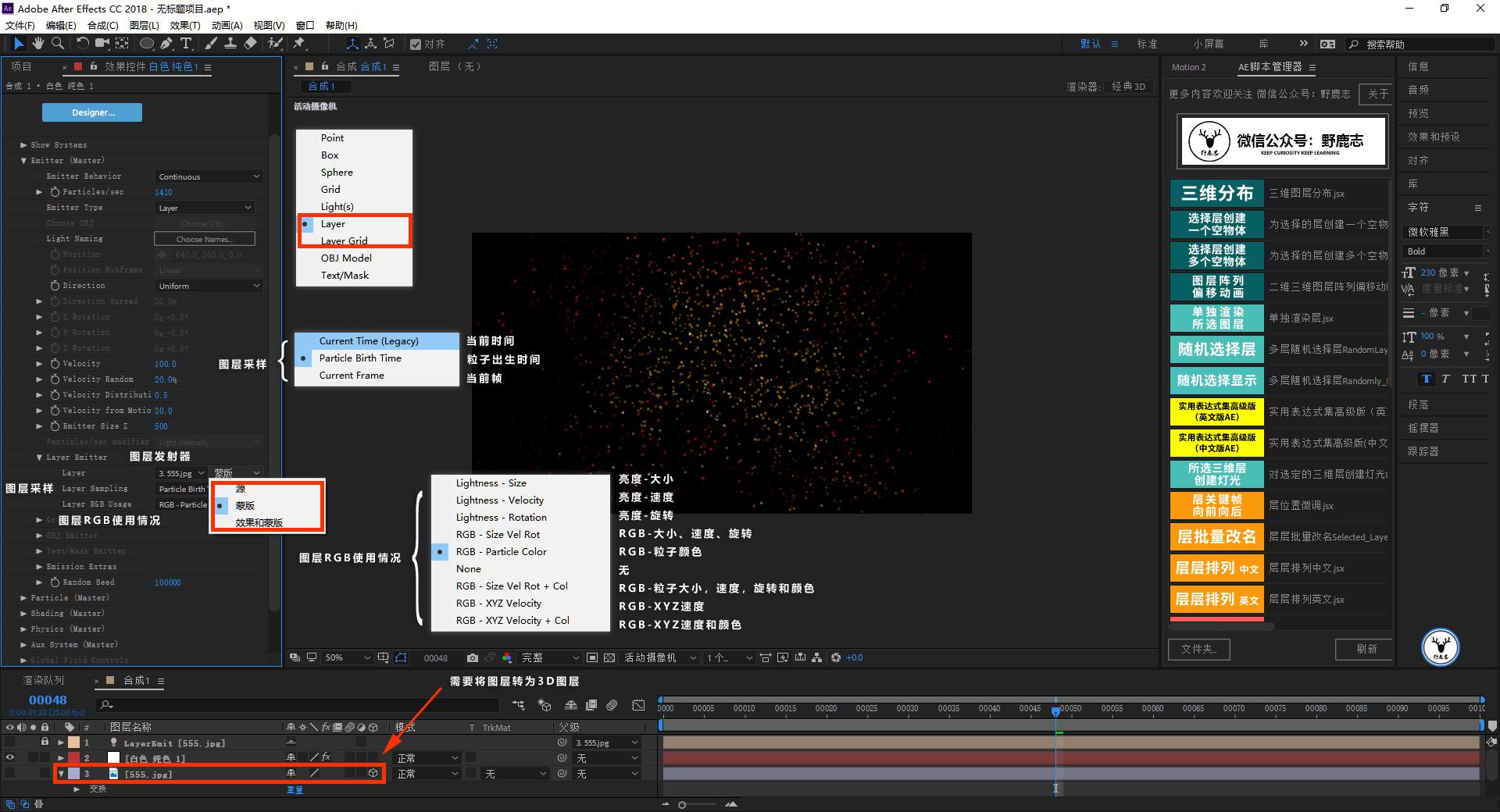Image resolution: width=1500 pixels, height=812 pixels.
Task: Switch to the 渲染队列 tab
Action: (43, 681)
